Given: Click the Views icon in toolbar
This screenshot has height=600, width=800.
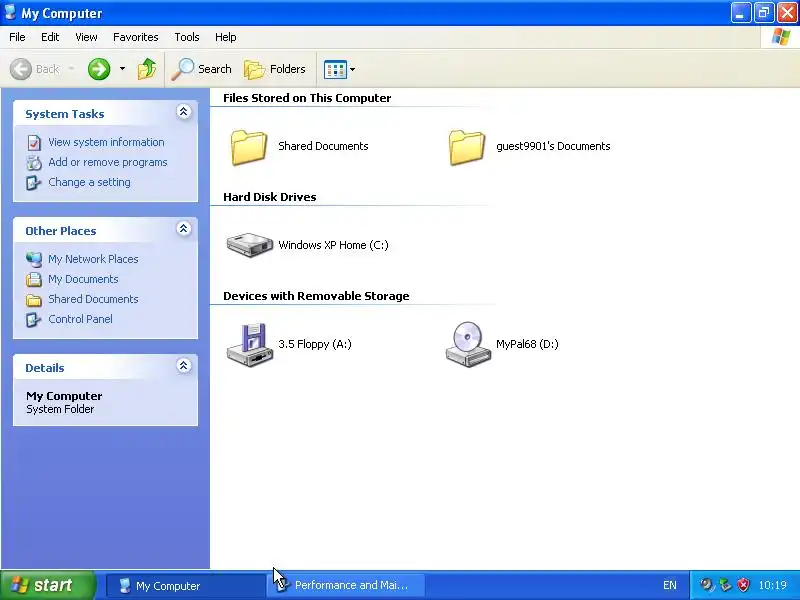Looking at the screenshot, I should pyautogui.click(x=335, y=69).
